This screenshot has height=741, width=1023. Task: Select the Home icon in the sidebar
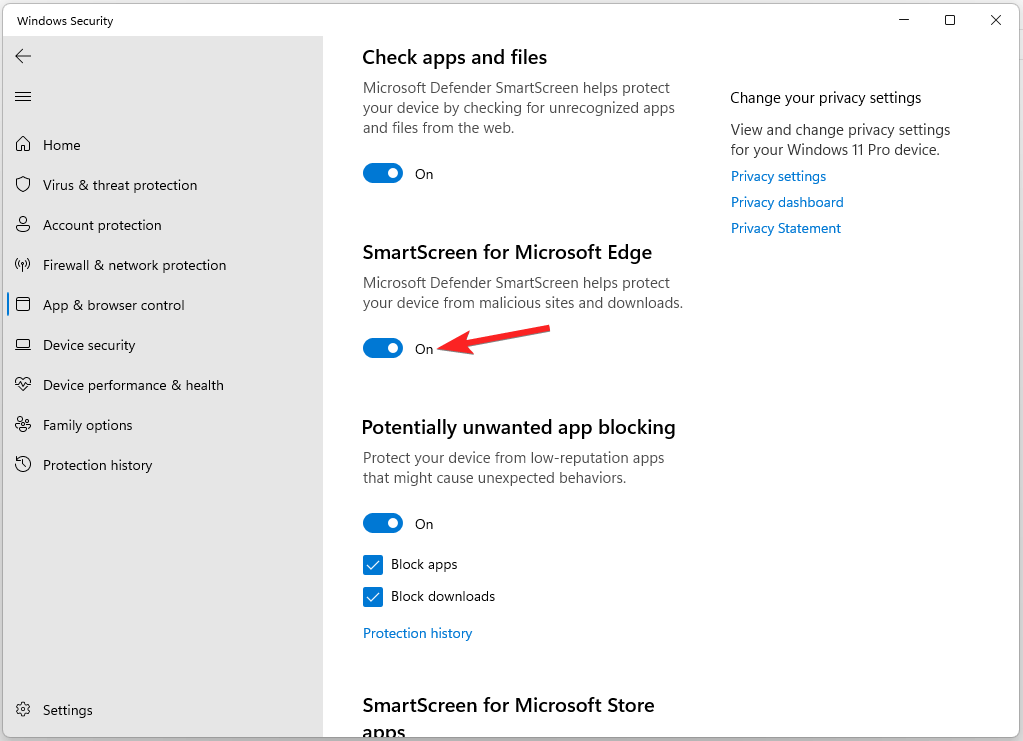(23, 144)
